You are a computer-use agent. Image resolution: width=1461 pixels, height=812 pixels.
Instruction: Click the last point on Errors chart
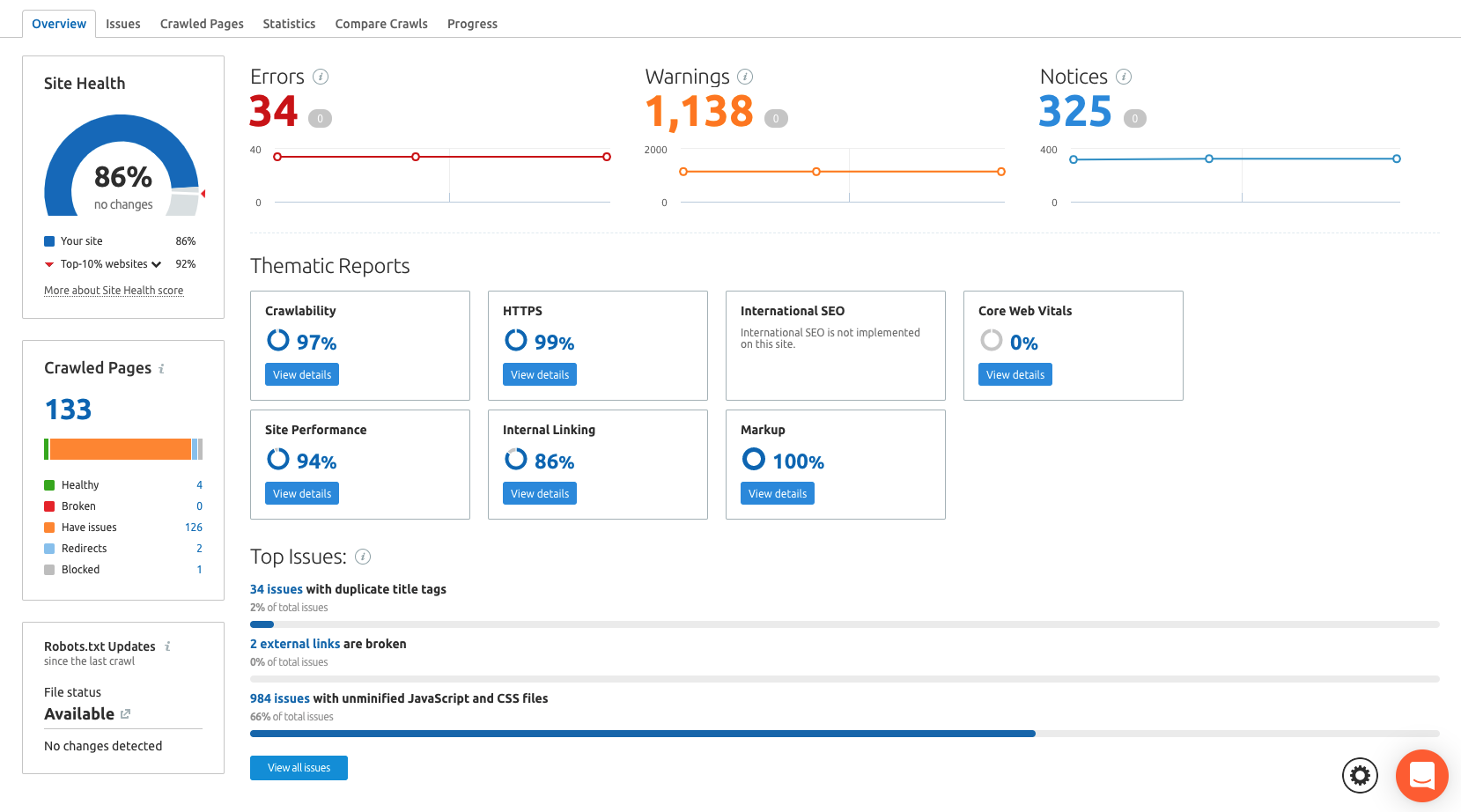tap(607, 157)
